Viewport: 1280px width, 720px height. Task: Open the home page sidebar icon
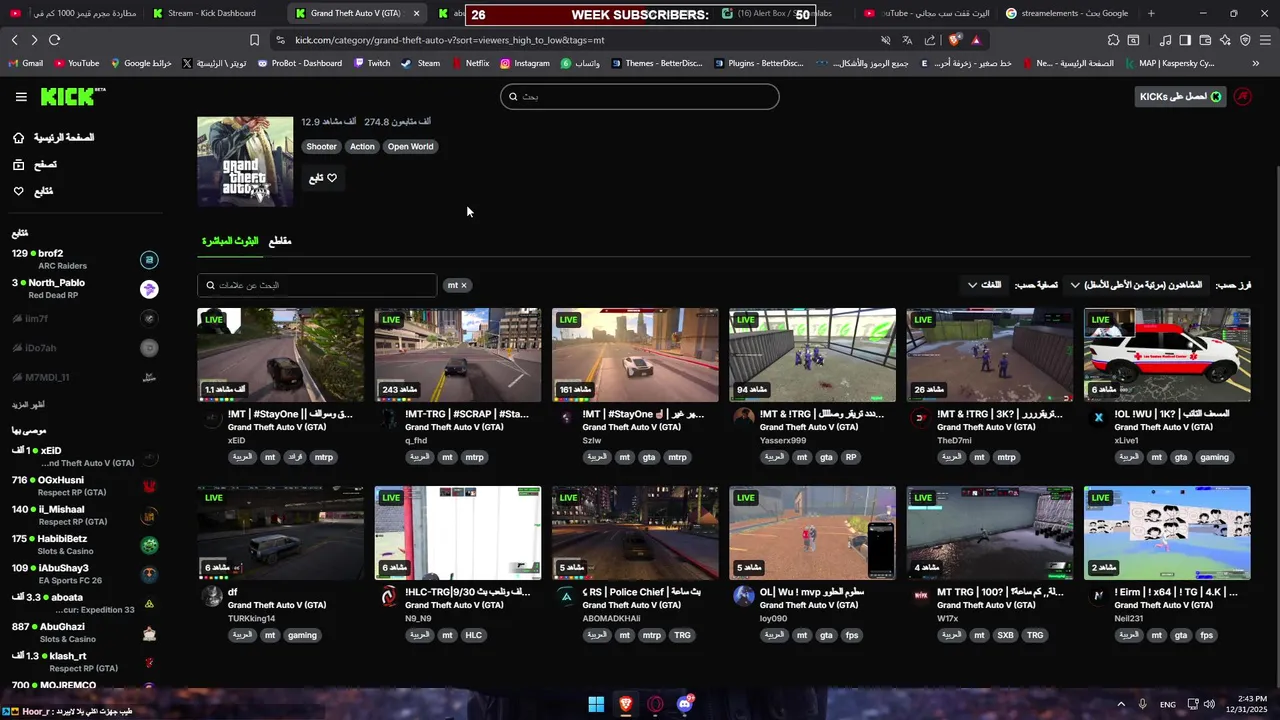coord(18,137)
